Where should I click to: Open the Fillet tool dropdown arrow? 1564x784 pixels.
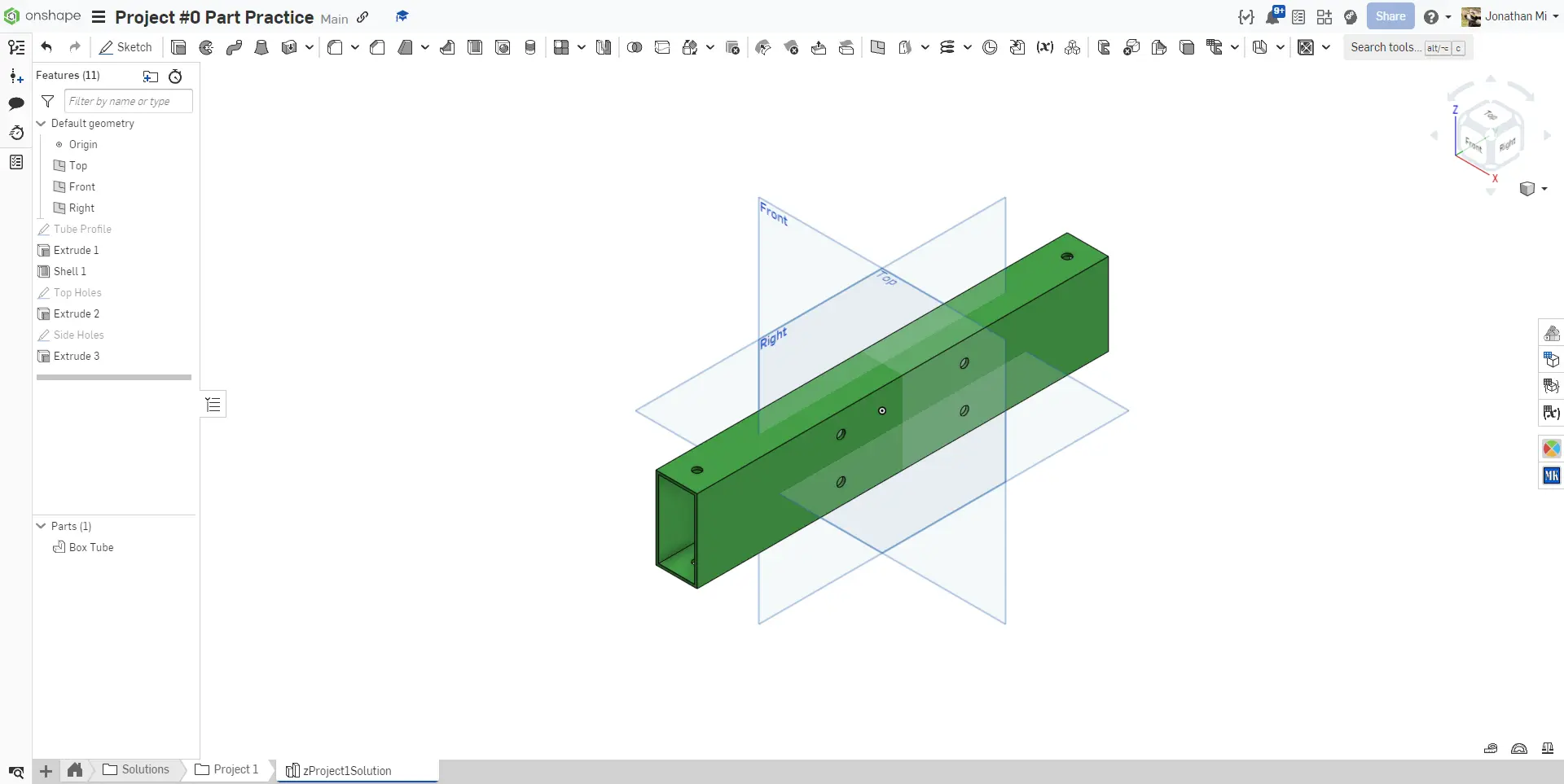tap(355, 47)
